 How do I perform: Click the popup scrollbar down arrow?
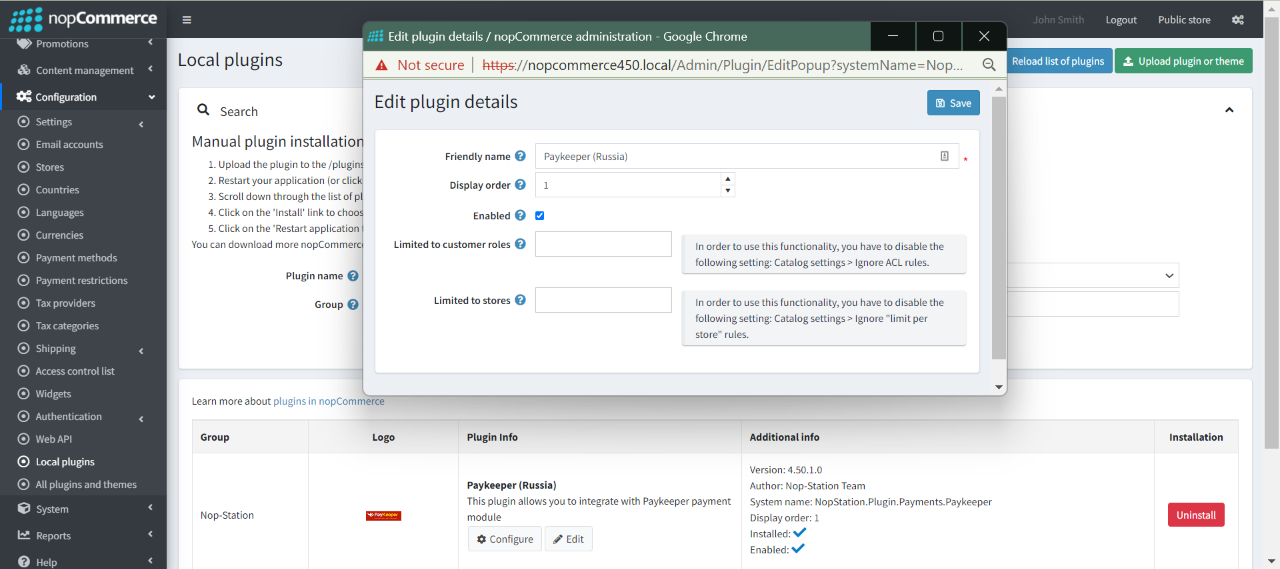[999, 387]
